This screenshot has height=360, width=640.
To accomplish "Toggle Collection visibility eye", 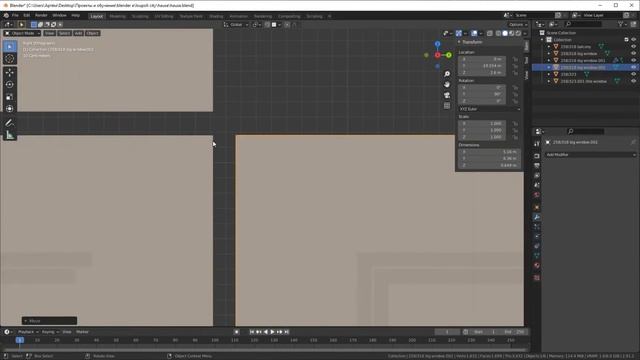I will (x=633, y=40).
